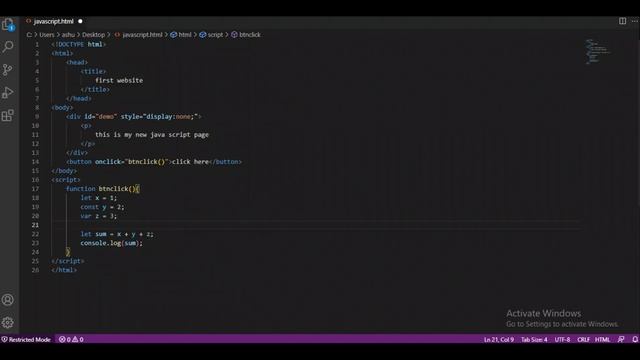Click Ln 21, Col 9 cursor position

tap(499, 339)
